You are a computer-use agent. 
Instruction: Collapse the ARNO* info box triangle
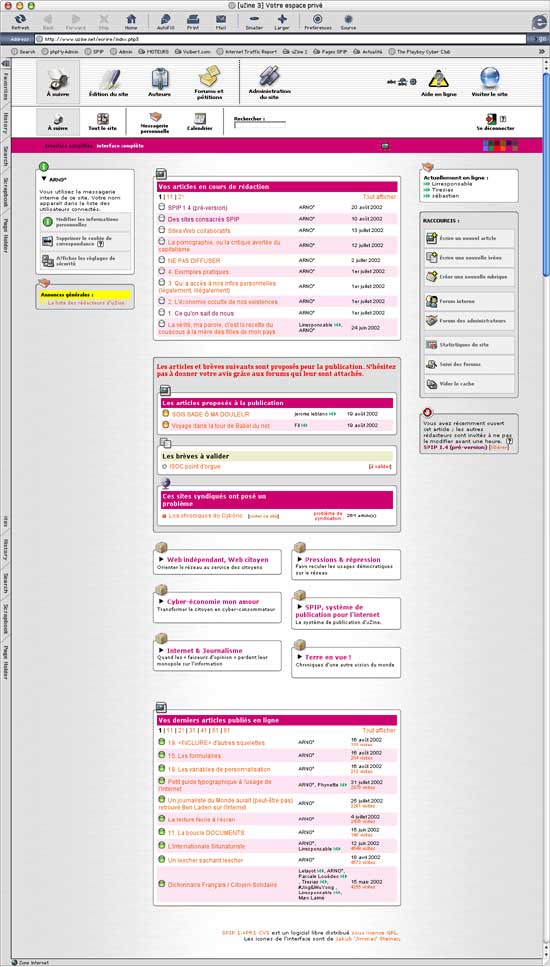click(x=44, y=179)
